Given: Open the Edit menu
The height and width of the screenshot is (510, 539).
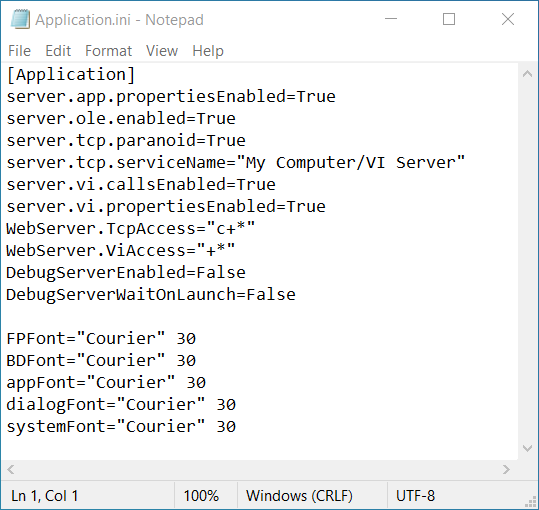Looking at the screenshot, I should point(58,51).
